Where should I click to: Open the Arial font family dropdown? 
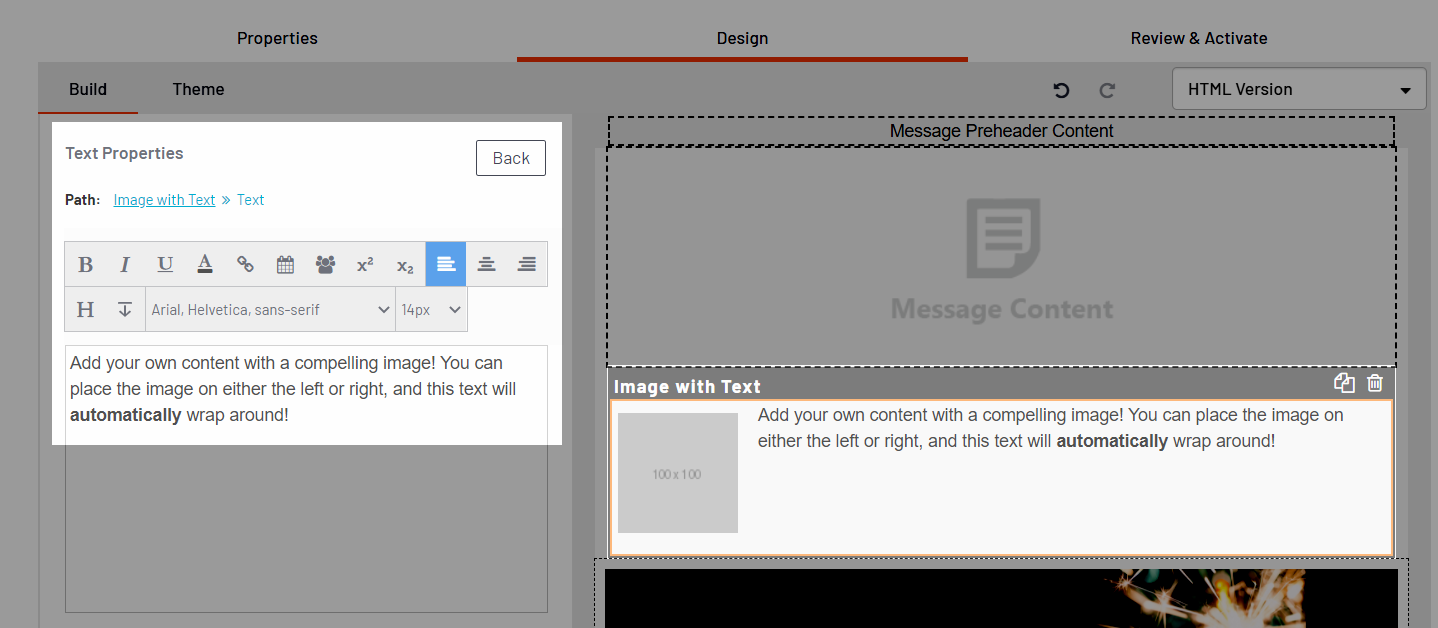270,309
